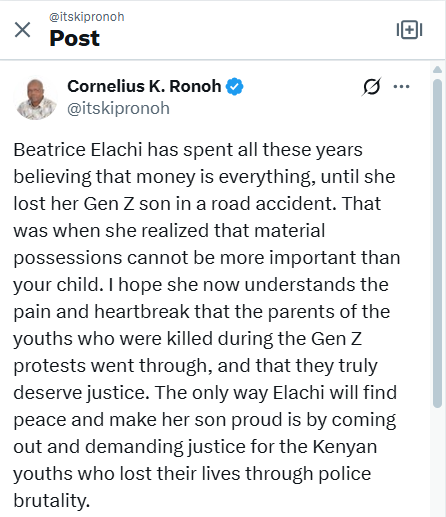Close the post view with the X icon
This screenshot has width=446, height=517.
(23, 30)
